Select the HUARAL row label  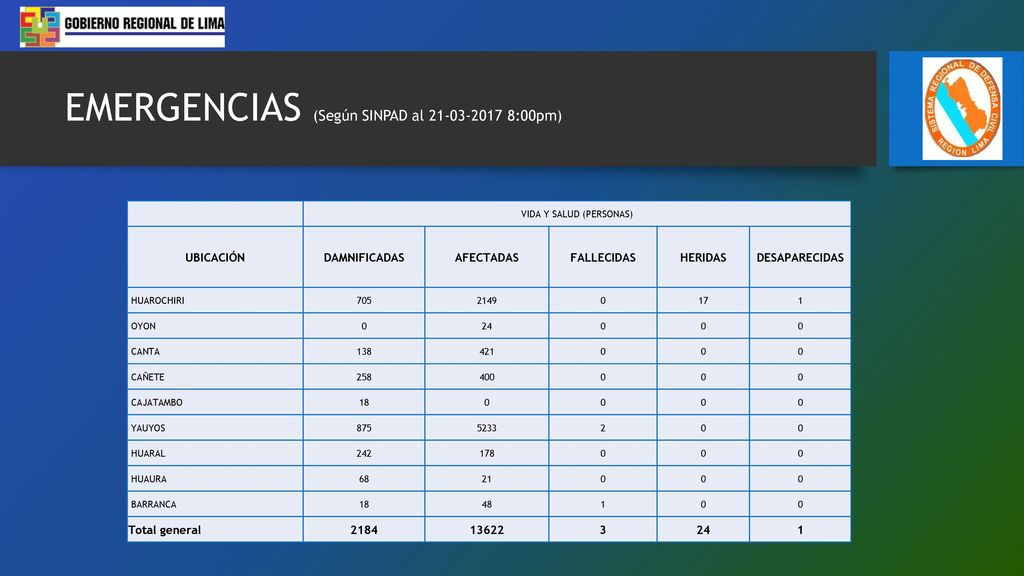coord(148,453)
